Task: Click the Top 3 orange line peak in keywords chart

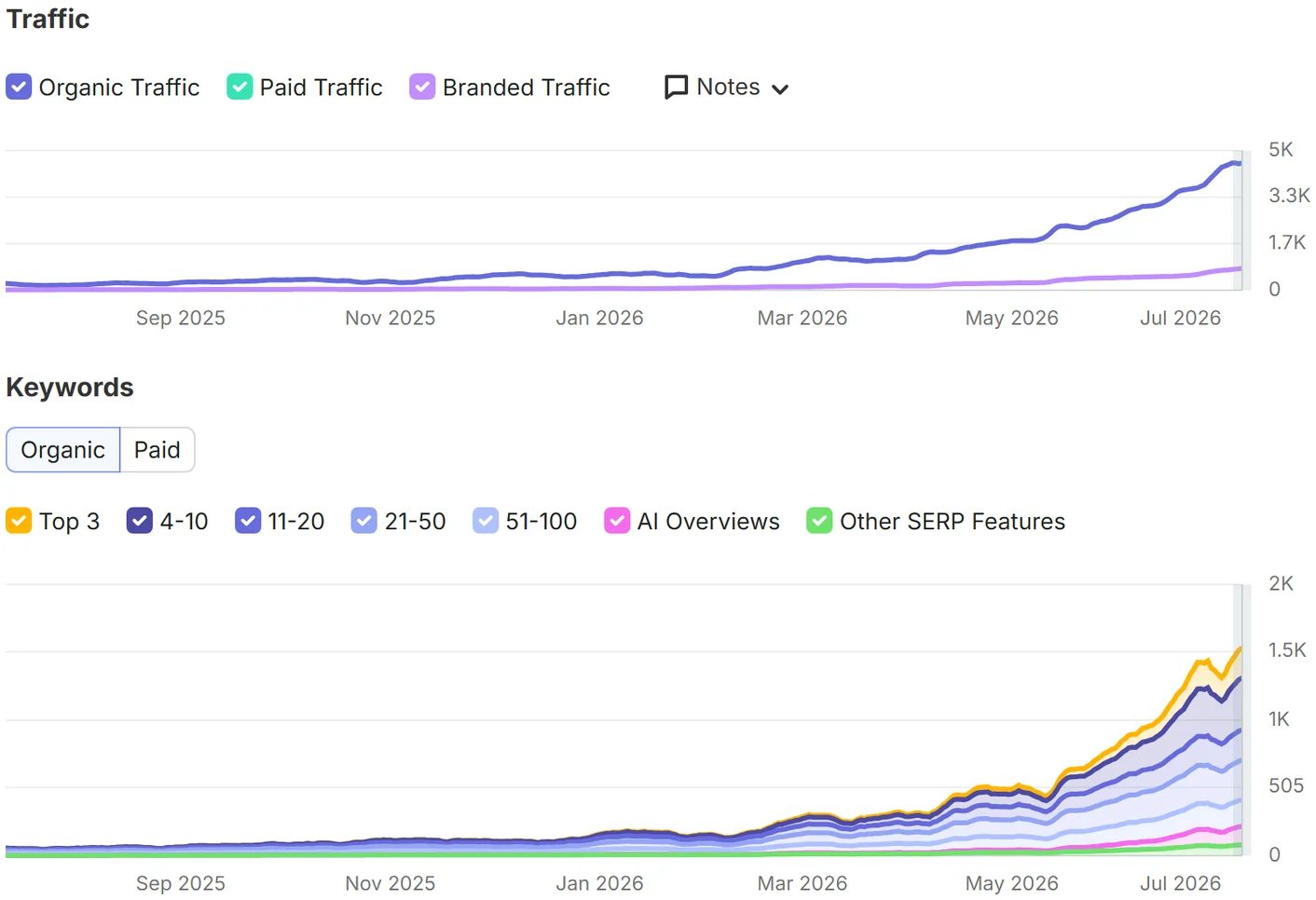Action: pos(1240,648)
